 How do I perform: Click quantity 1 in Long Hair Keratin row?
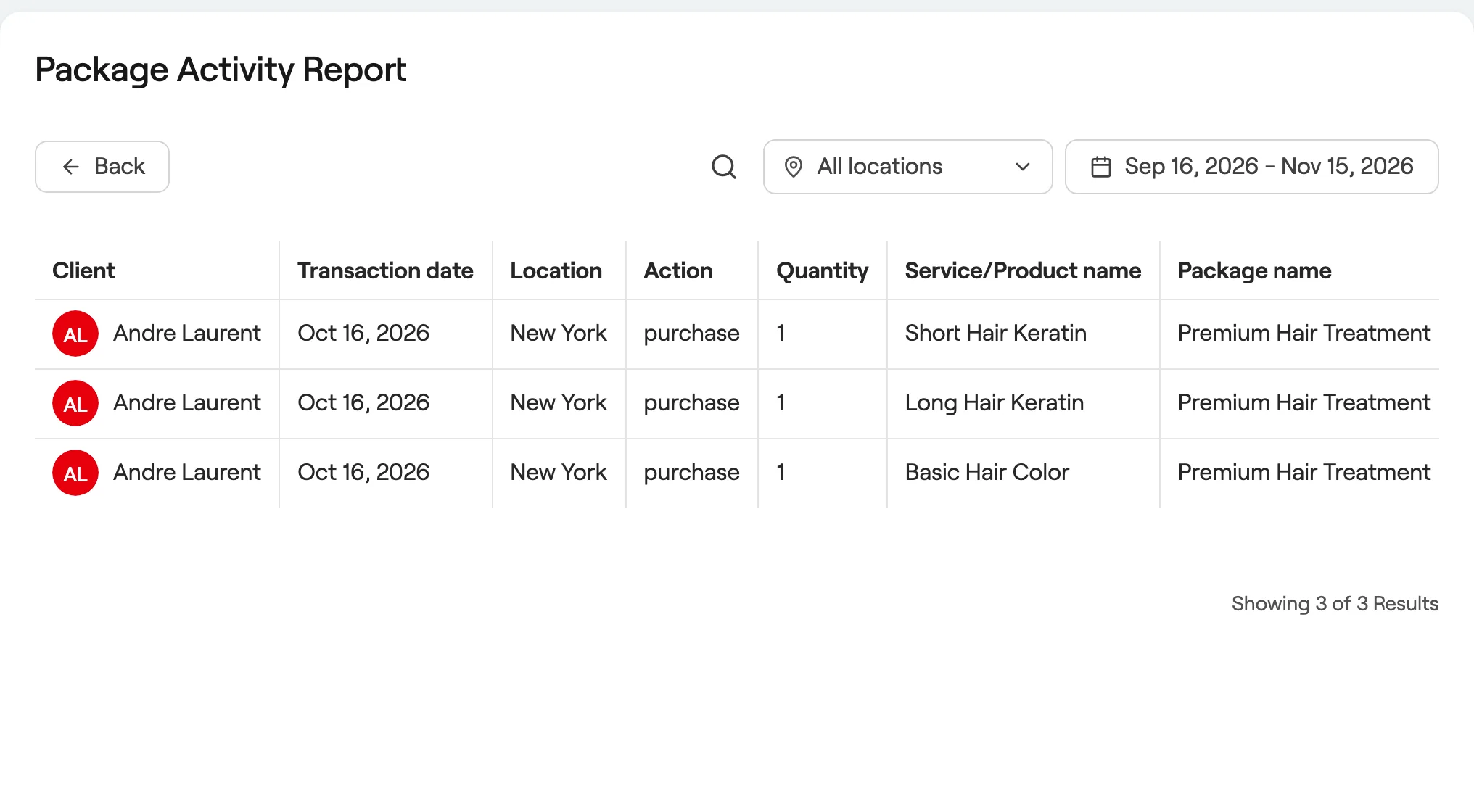click(x=781, y=402)
